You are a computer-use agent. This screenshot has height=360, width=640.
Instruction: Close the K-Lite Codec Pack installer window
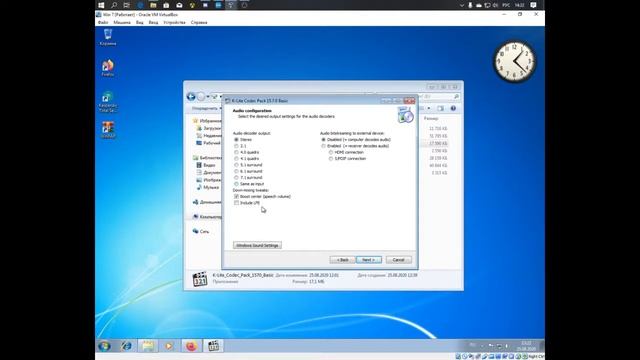(x=409, y=100)
